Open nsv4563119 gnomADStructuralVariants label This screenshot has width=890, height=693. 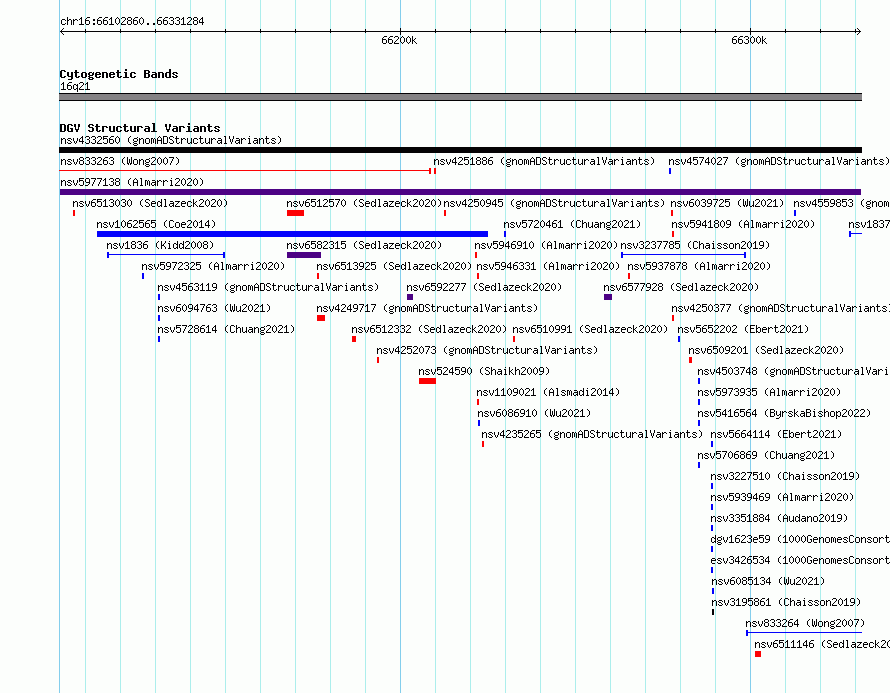tap(268, 287)
